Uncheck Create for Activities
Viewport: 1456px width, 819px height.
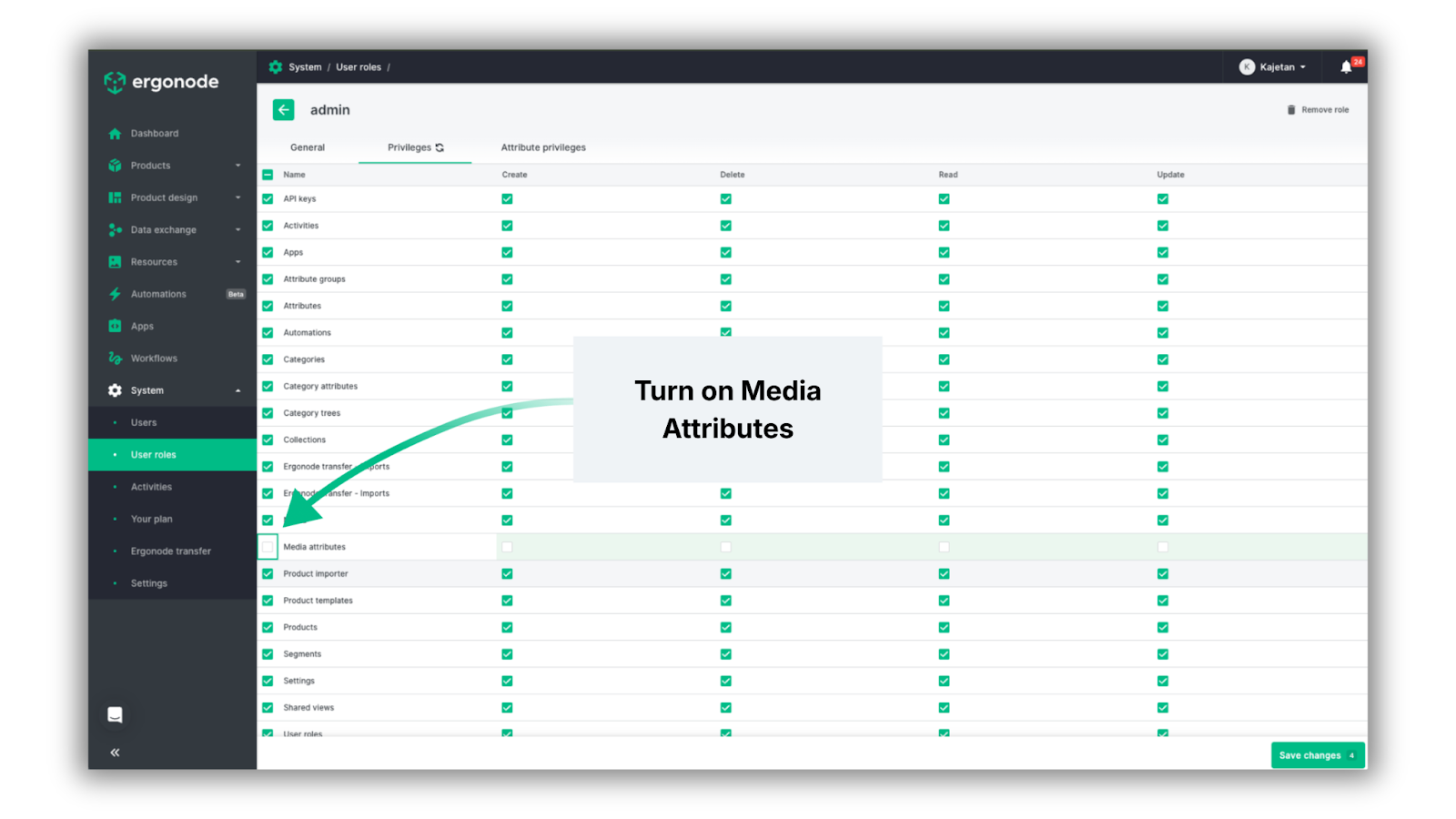pos(507,226)
